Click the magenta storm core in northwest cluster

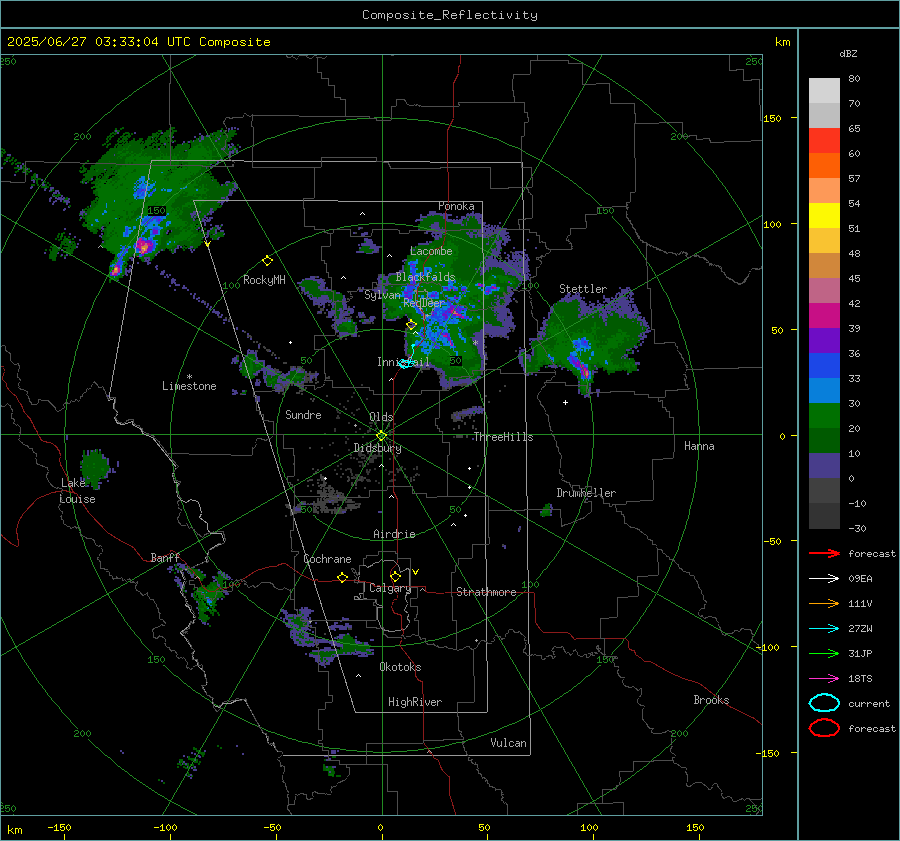point(143,246)
